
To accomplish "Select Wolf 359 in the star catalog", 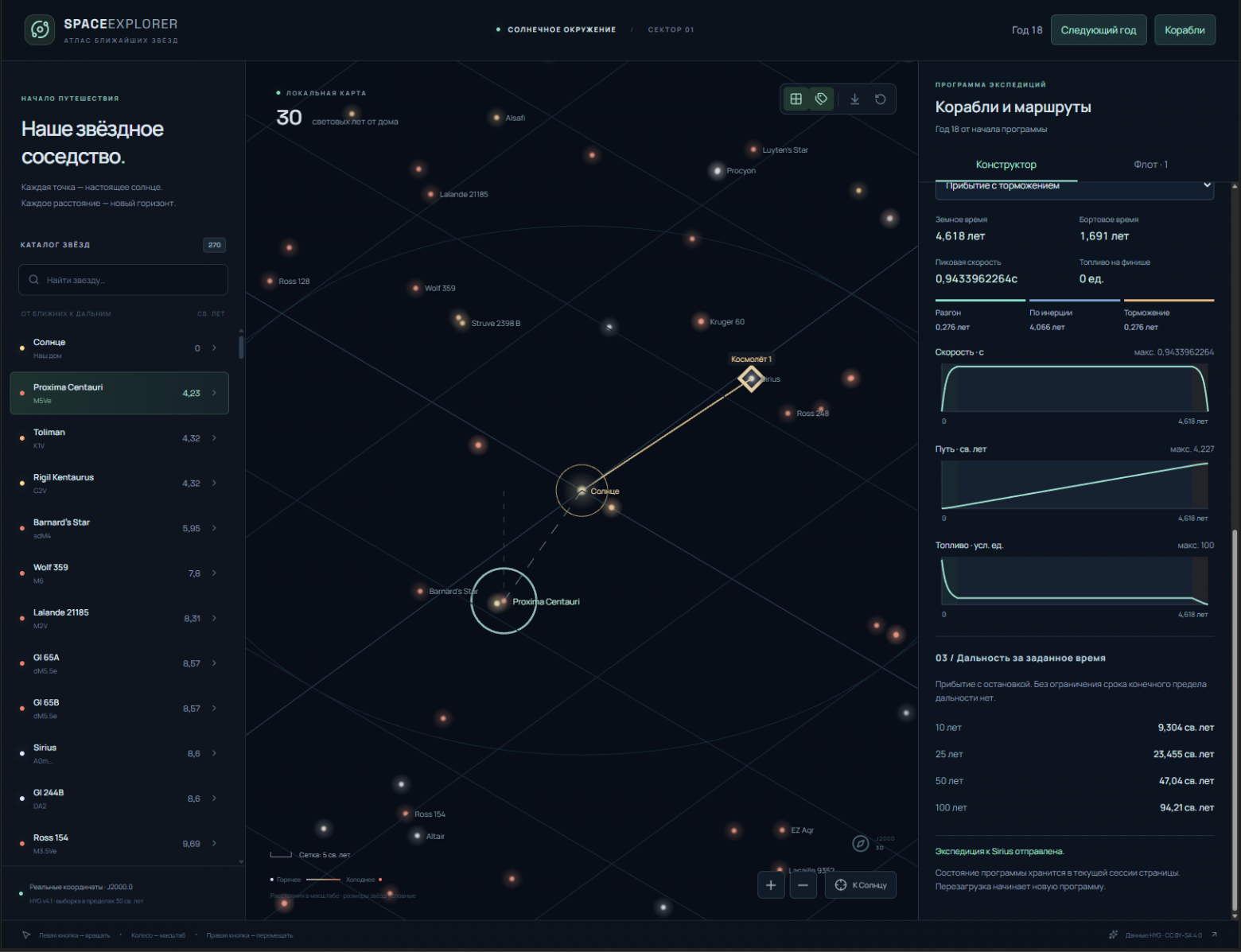I will (x=119, y=573).
